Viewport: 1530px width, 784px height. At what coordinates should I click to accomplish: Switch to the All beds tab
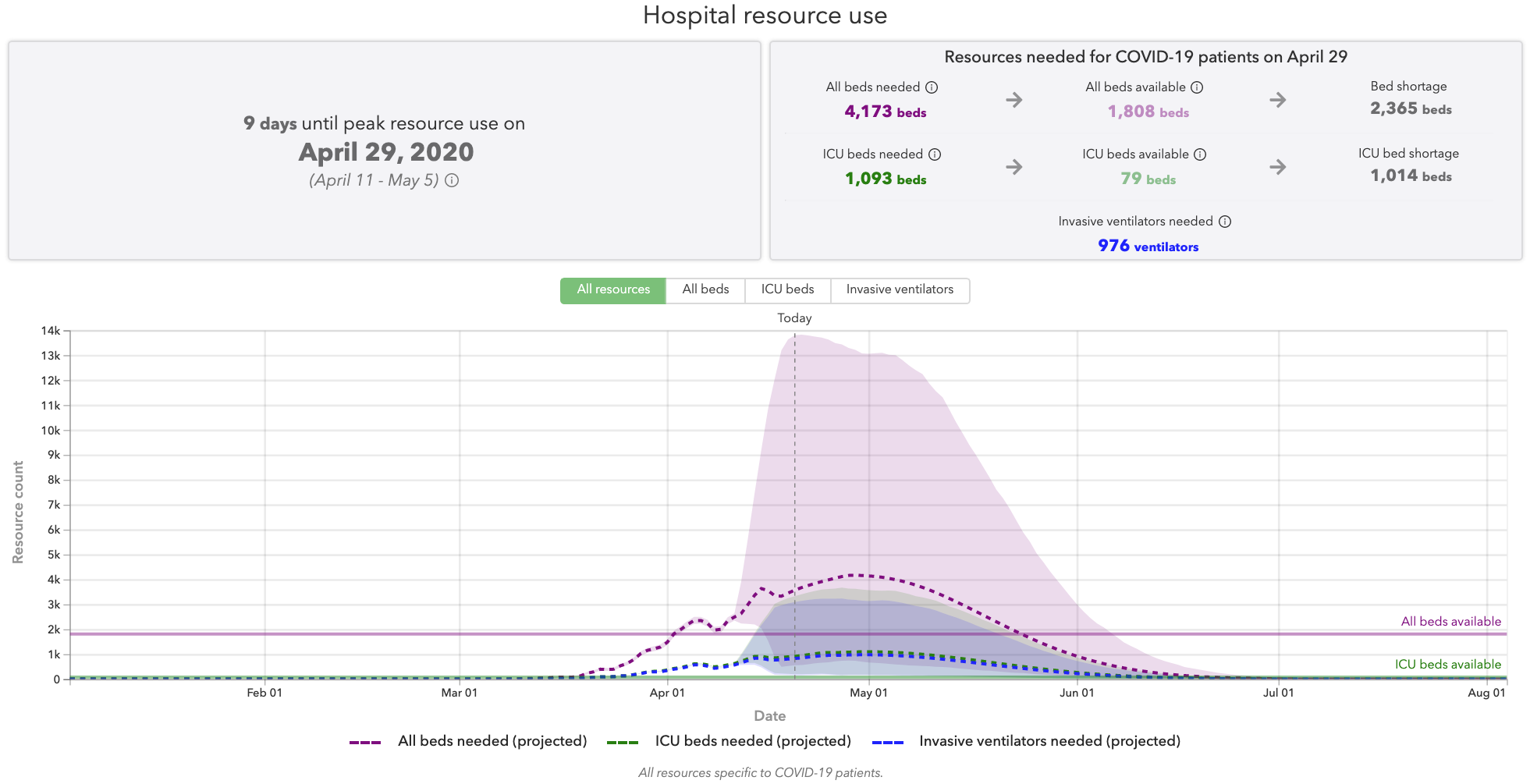[705, 289]
